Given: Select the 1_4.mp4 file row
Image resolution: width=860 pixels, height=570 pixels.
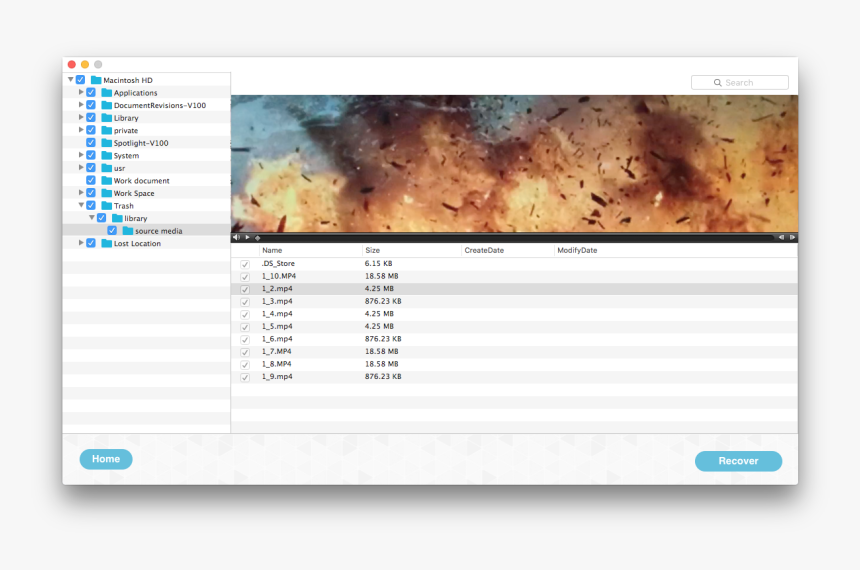Looking at the screenshot, I should [x=514, y=314].
